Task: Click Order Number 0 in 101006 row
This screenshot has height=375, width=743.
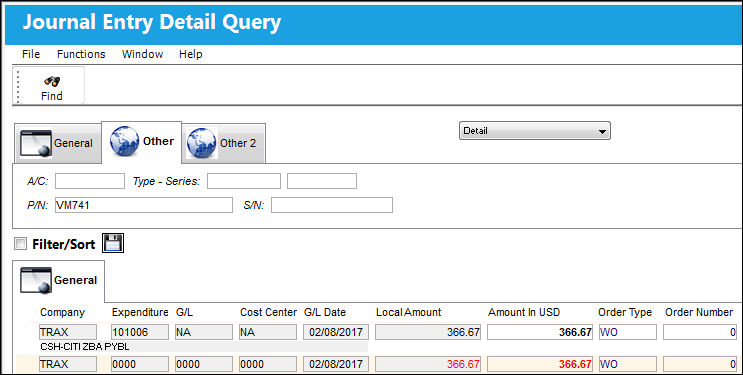Action: 700,332
